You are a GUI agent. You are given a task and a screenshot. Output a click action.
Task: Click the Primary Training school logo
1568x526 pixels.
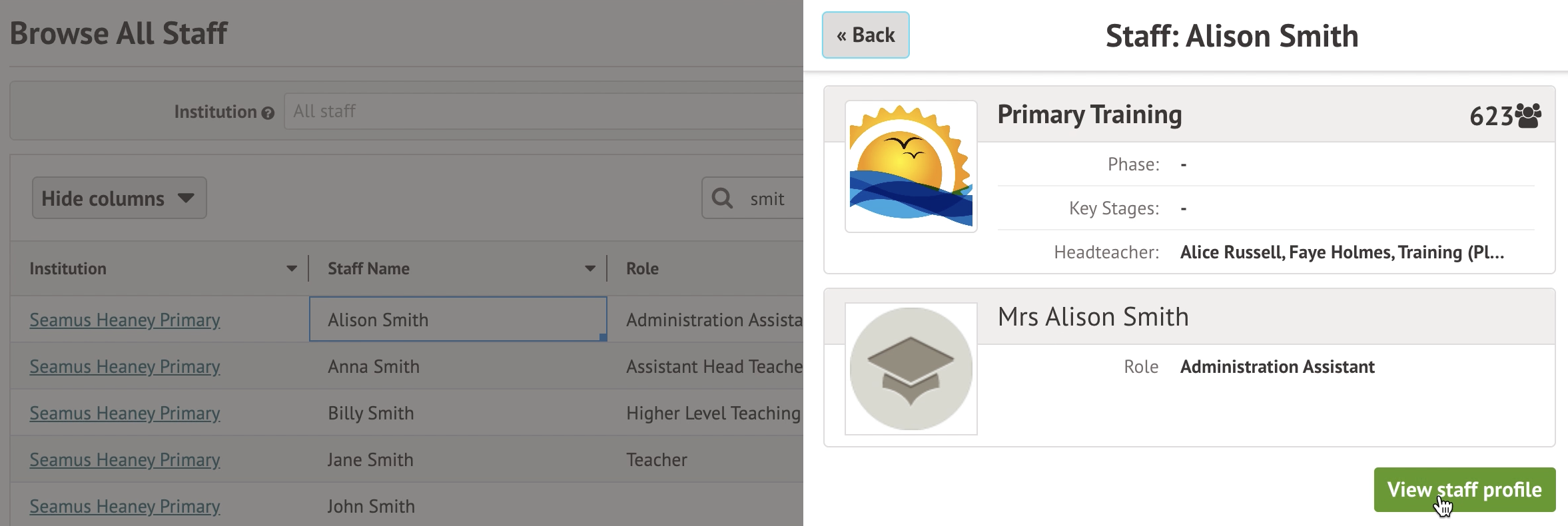coord(911,166)
